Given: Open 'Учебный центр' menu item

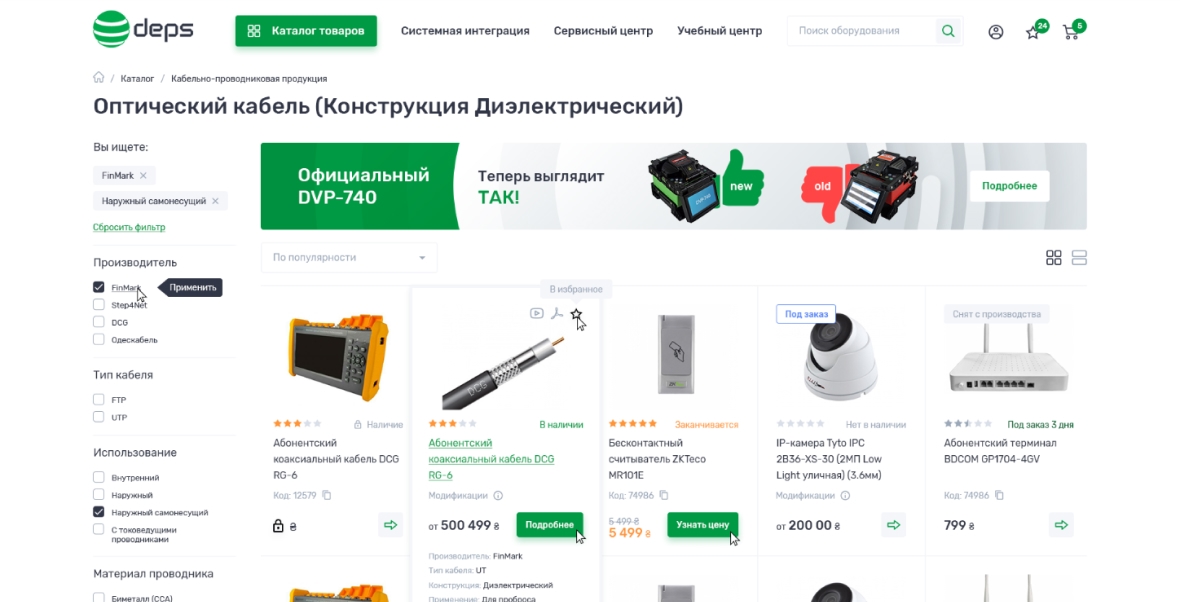Looking at the screenshot, I should click(x=719, y=31).
